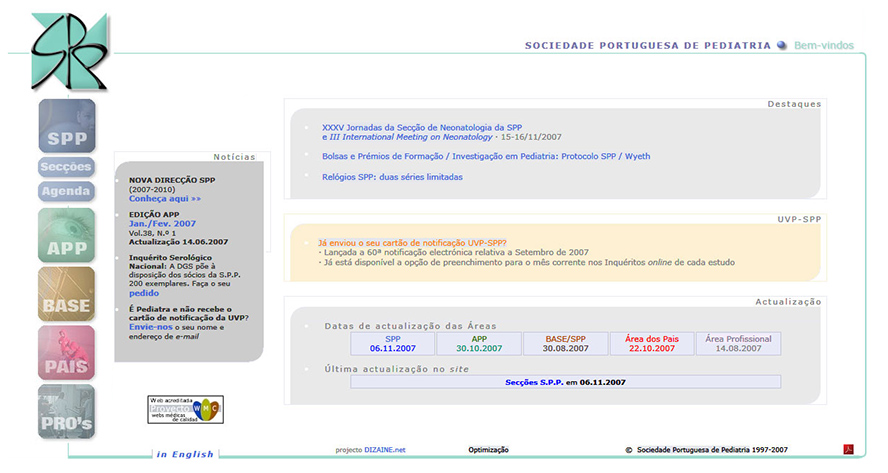Visit the DIZAINE.net project link
Screen dimensions: 888x473
[385, 450]
